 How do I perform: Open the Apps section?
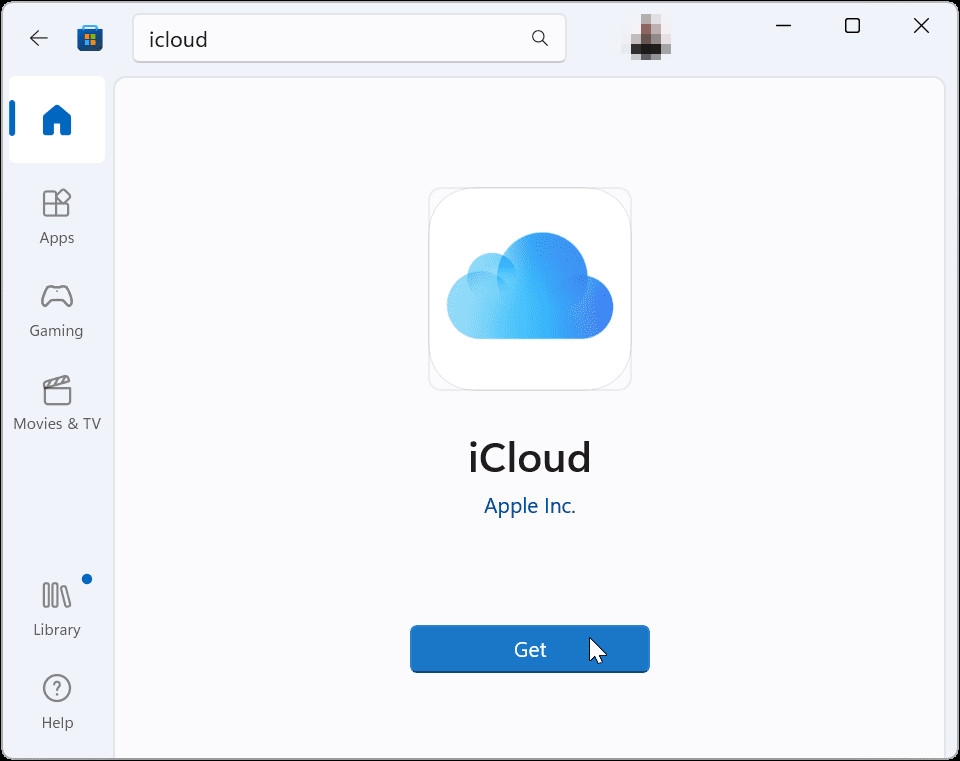point(57,217)
